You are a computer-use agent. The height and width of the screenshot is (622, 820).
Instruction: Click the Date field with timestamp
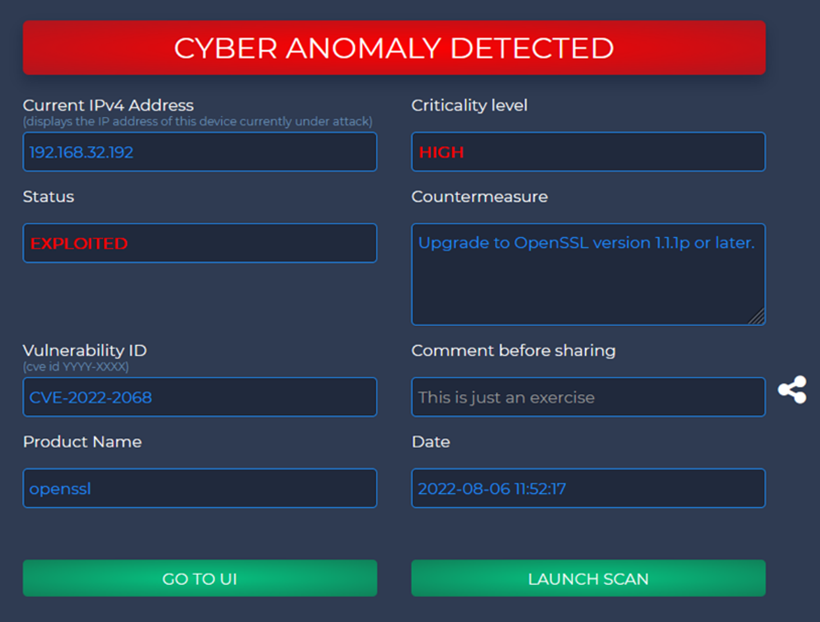(588, 488)
